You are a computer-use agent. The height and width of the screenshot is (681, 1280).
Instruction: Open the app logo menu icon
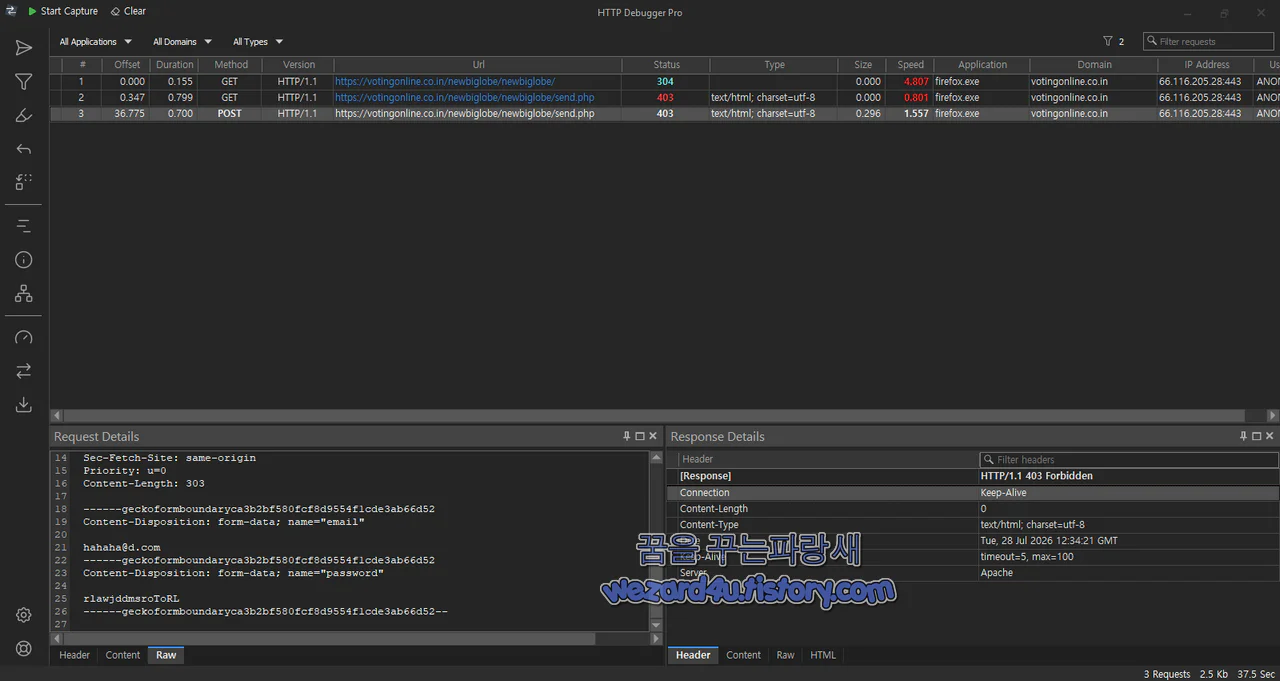tap(9, 11)
